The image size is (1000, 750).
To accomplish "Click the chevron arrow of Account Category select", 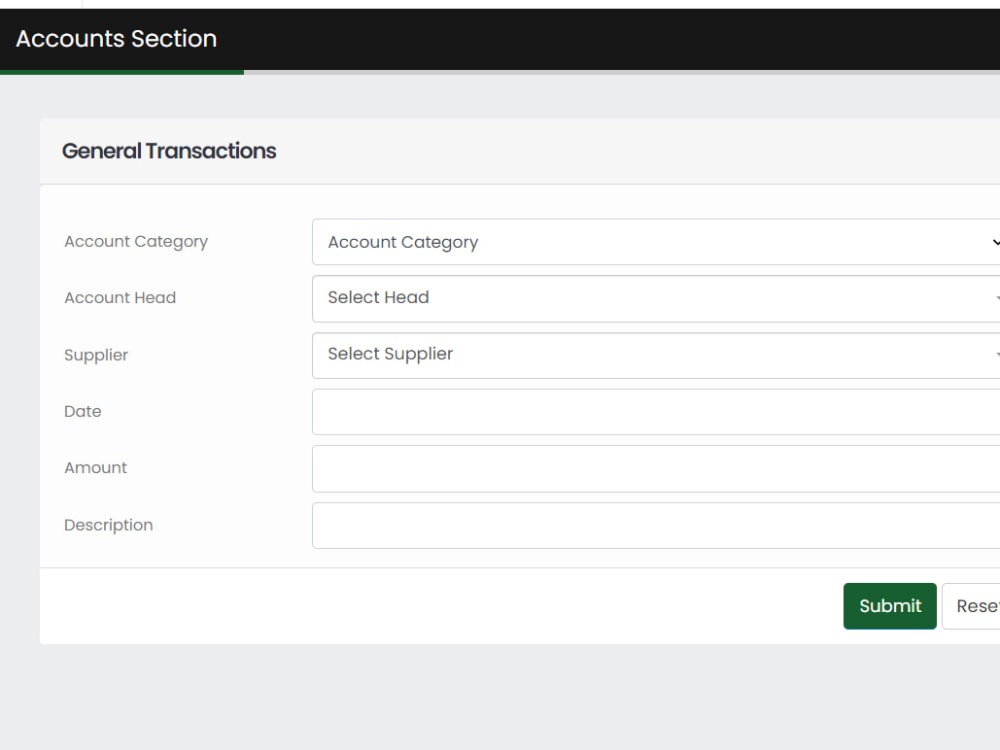I will tap(996, 242).
